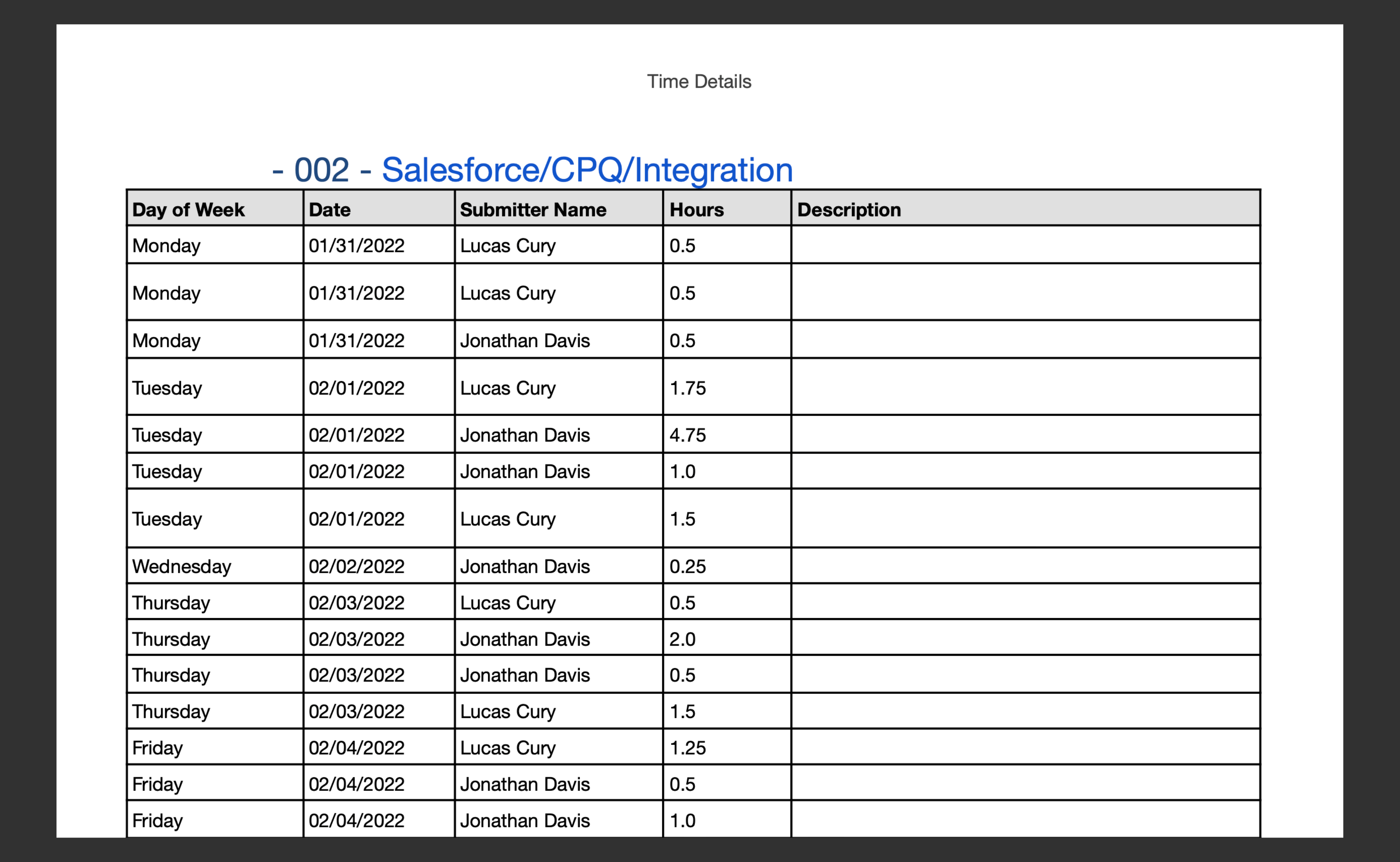Click the Wednesday 02/02/2022 date cell
1400x862 pixels.
[355, 566]
